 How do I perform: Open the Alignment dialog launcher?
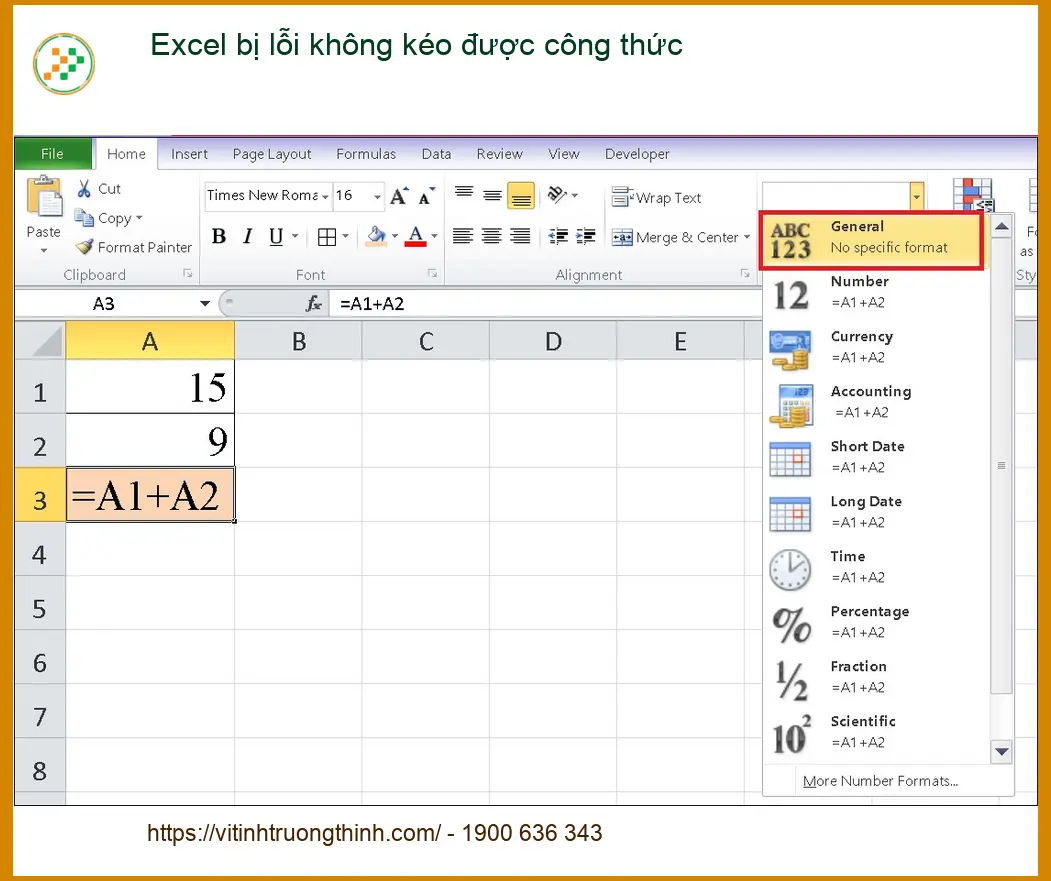pos(745,274)
